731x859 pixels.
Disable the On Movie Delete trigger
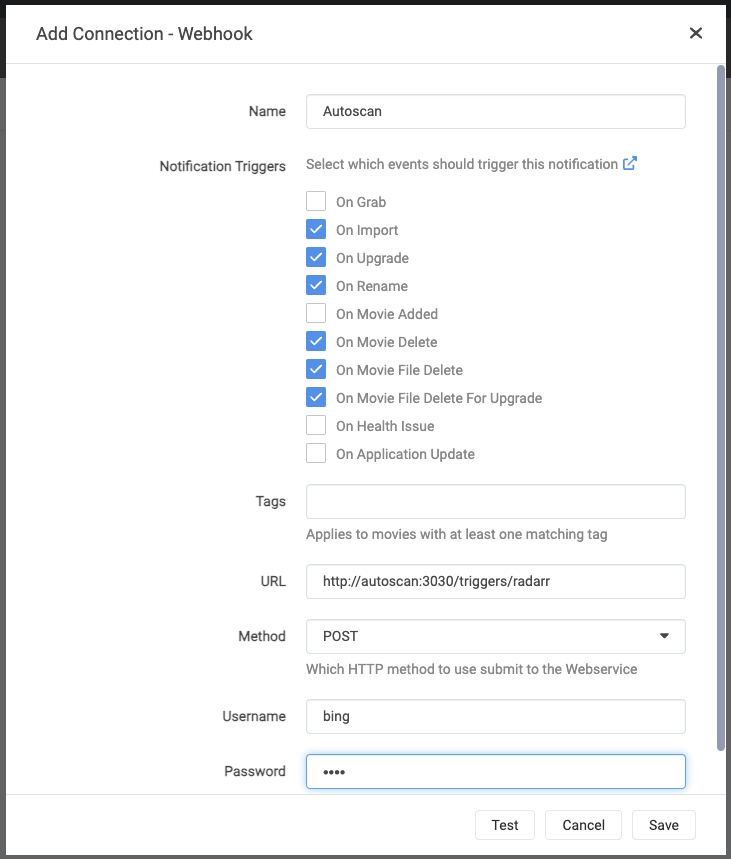pos(316,341)
